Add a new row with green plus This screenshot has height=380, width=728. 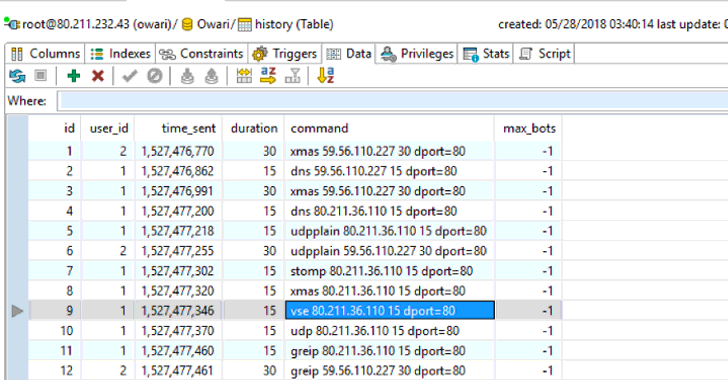[x=73, y=76]
